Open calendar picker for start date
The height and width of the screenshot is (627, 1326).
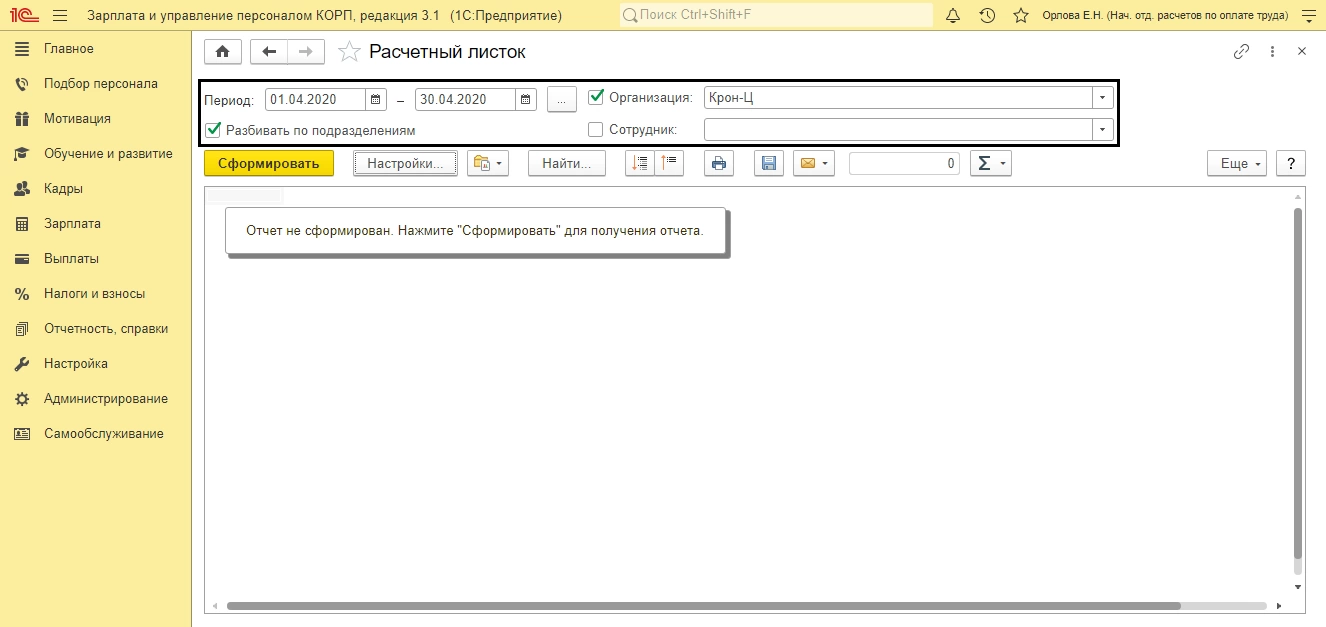(x=376, y=99)
